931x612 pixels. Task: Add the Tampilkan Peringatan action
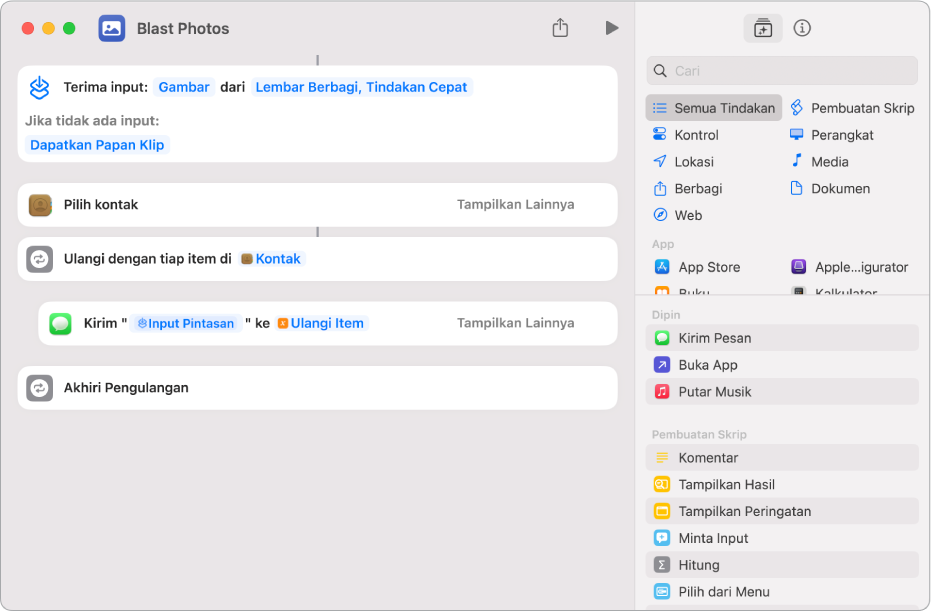pos(782,511)
